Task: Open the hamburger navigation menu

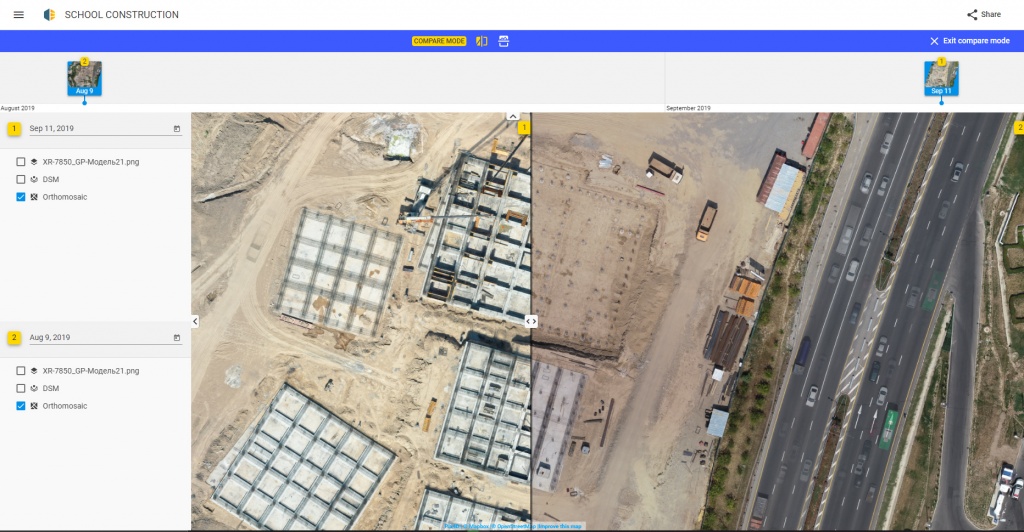Action: [x=18, y=15]
